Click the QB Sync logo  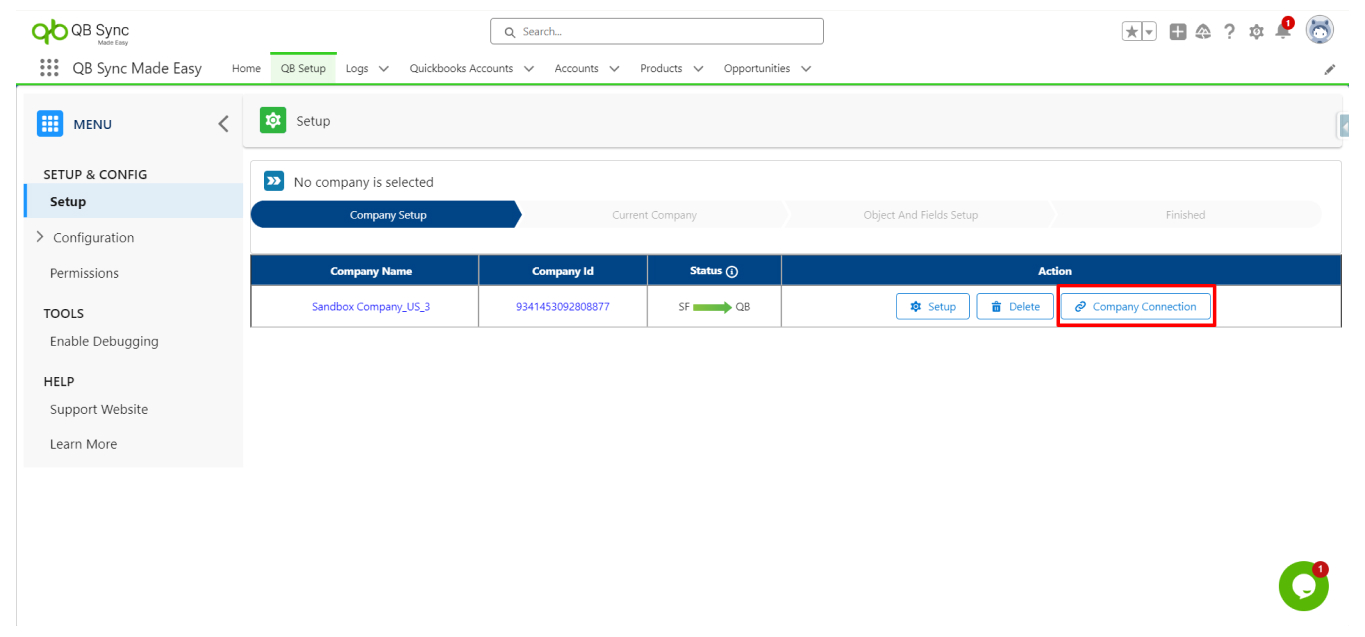tap(81, 32)
